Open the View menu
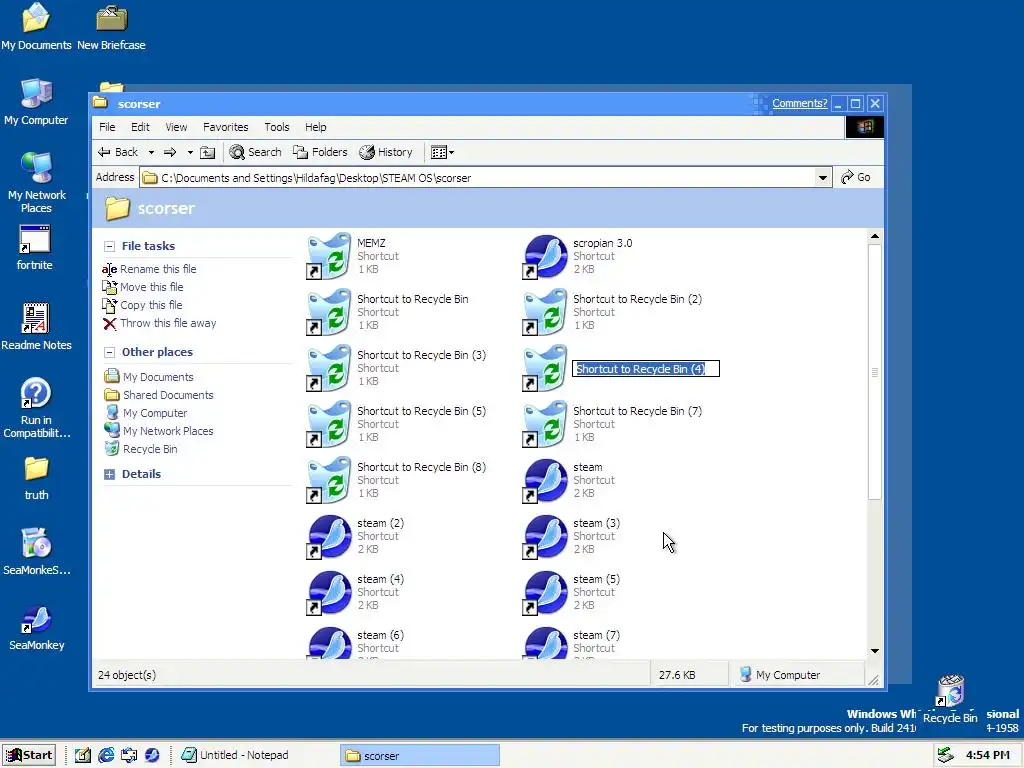The image size is (1024, 768). [176, 127]
